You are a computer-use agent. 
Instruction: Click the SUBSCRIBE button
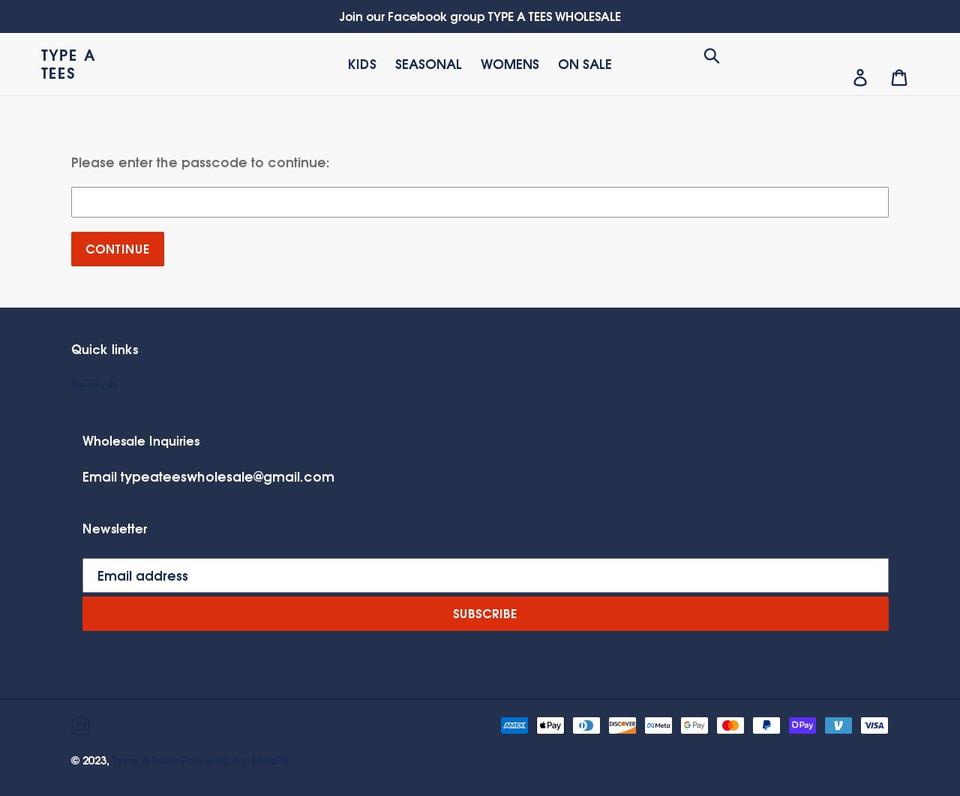[x=486, y=614]
